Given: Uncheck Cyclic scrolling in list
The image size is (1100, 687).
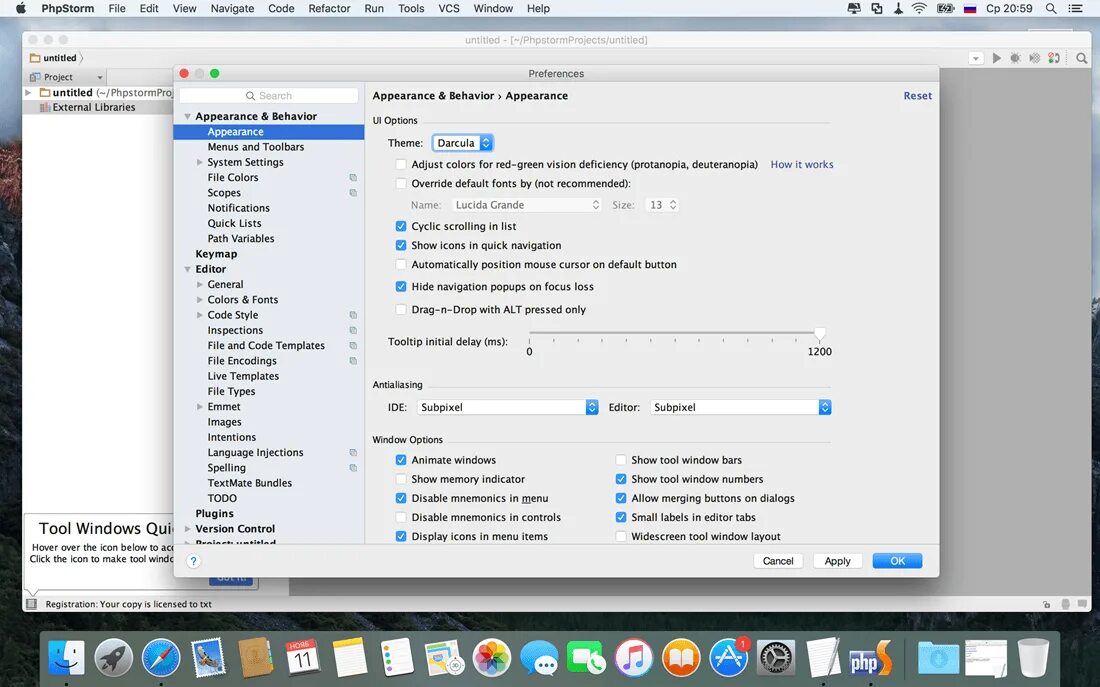Looking at the screenshot, I should click(401, 226).
